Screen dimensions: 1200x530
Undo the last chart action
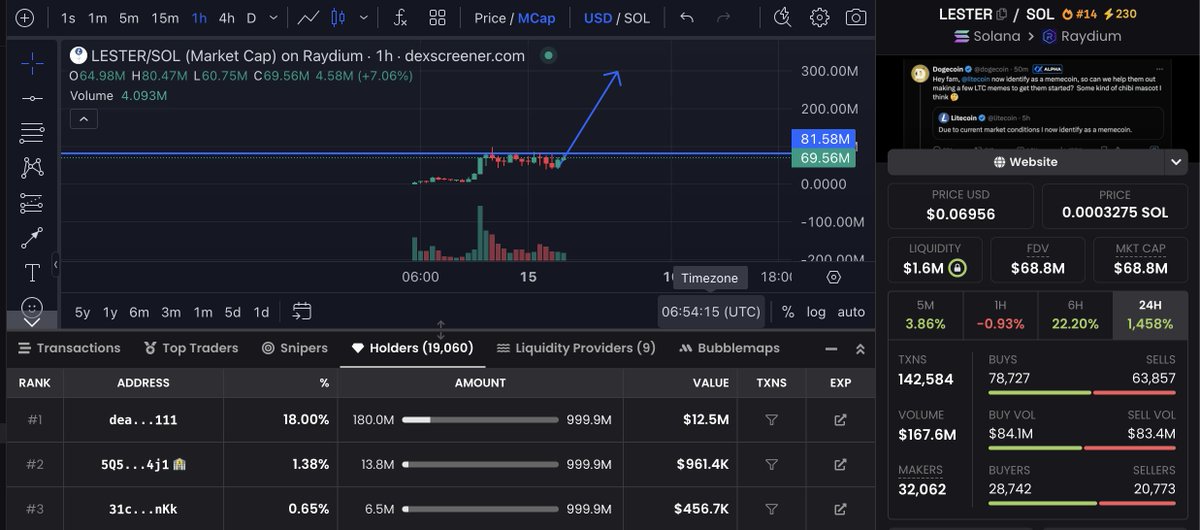pyautogui.click(x=686, y=18)
